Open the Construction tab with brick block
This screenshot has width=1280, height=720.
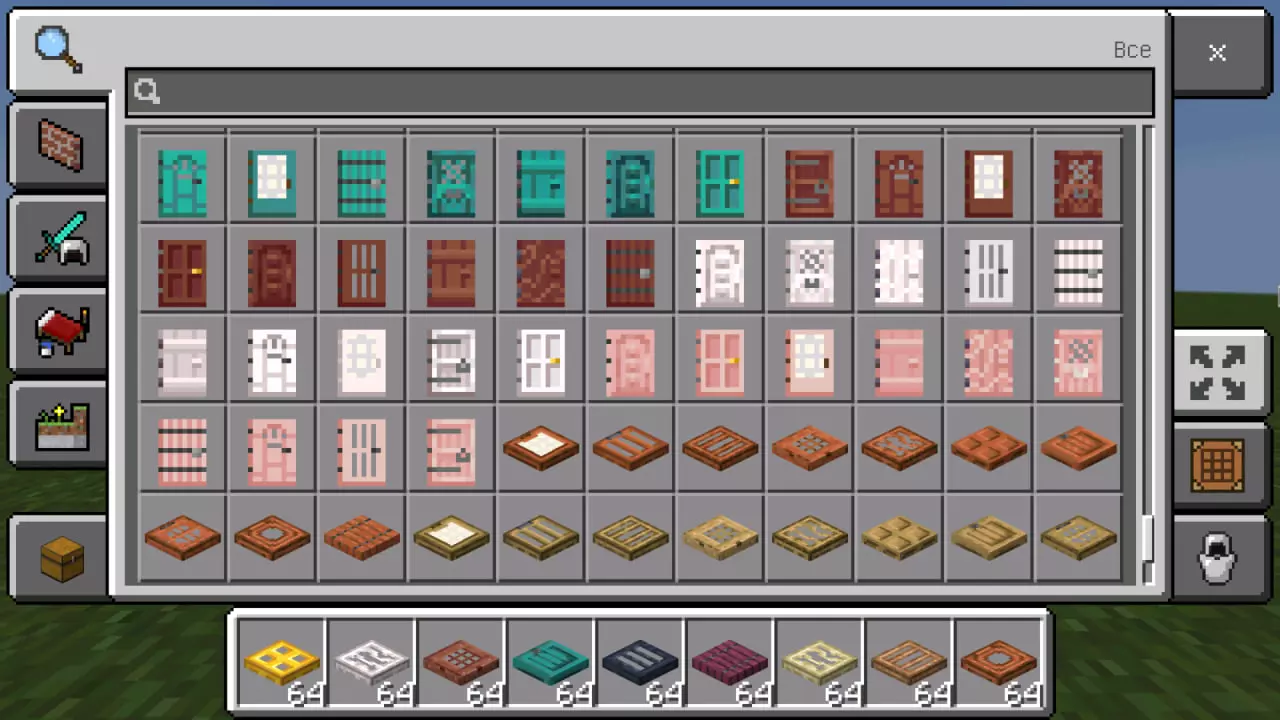pos(60,145)
